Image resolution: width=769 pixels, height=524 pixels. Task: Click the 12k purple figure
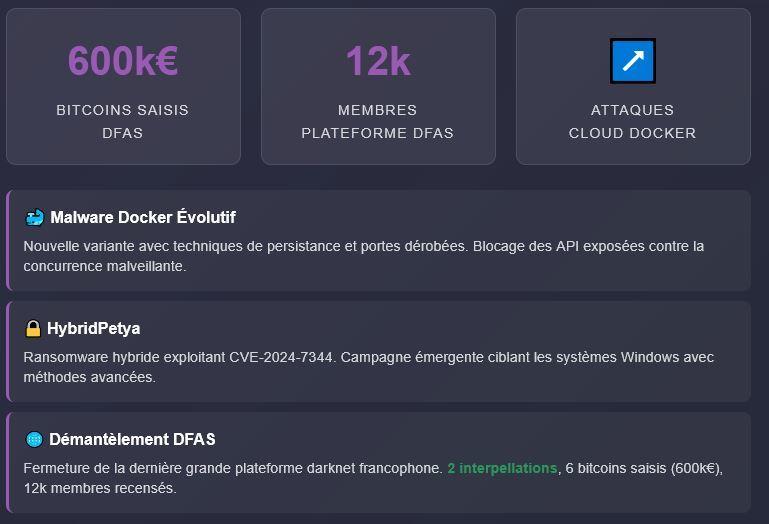pyautogui.click(x=378, y=61)
